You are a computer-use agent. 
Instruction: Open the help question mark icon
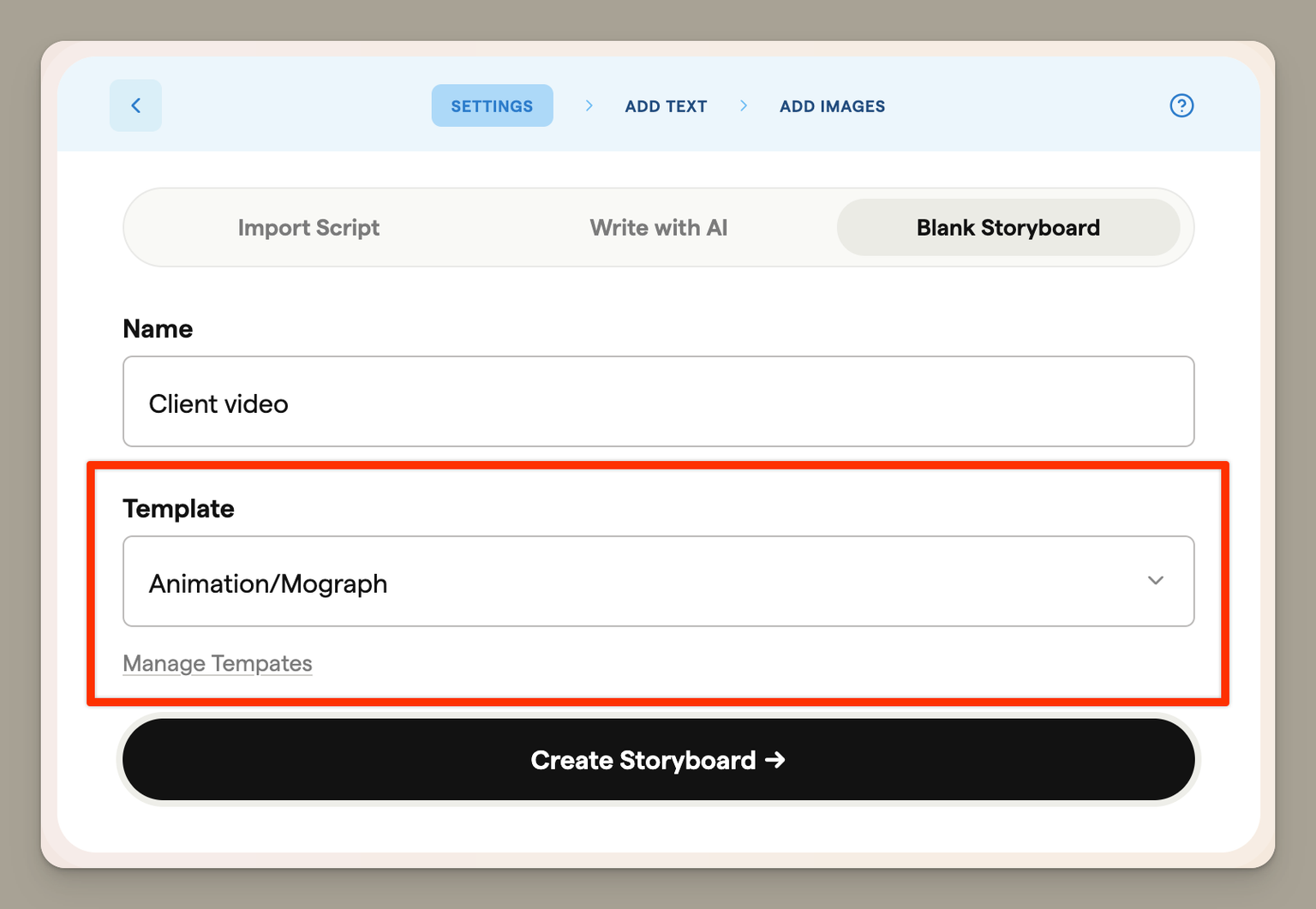point(1181,105)
